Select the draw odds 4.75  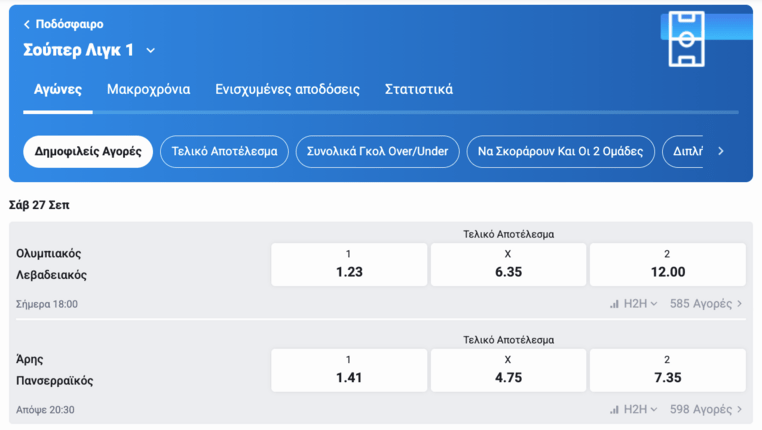[x=508, y=370]
